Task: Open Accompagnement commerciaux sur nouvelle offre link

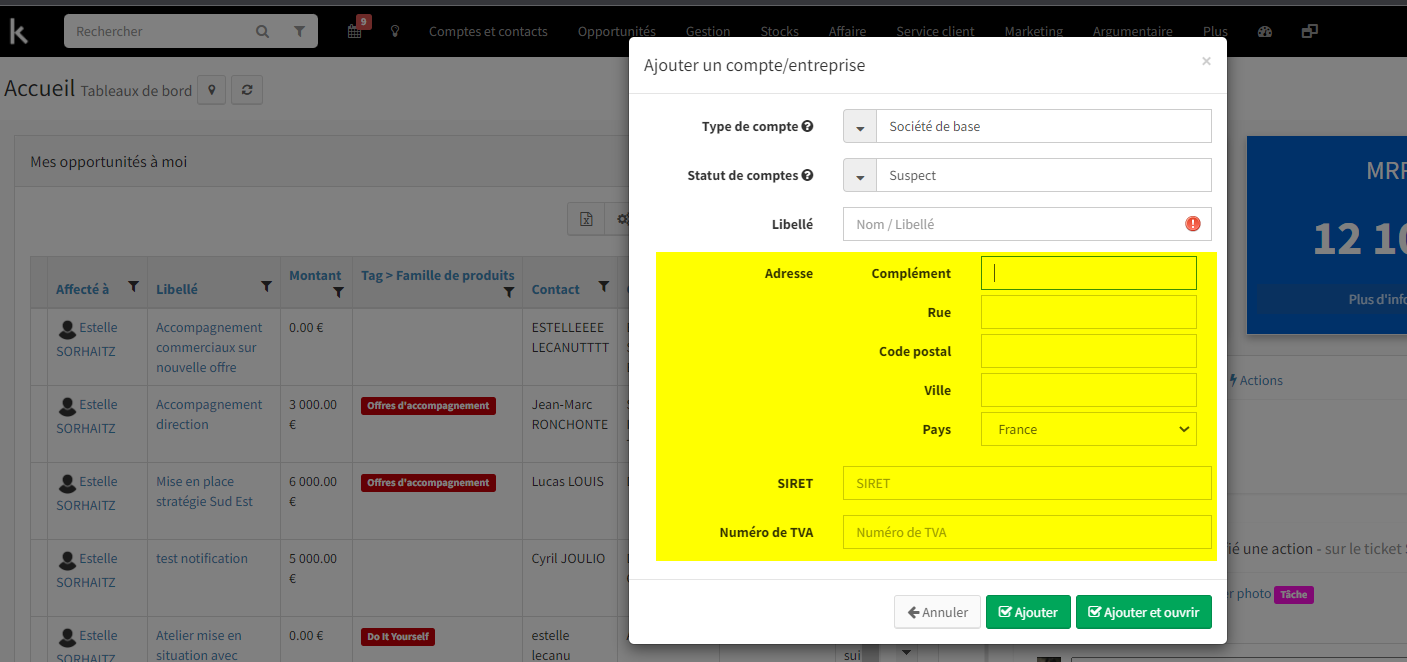Action: pyautogui.click(x=209, y=347)
